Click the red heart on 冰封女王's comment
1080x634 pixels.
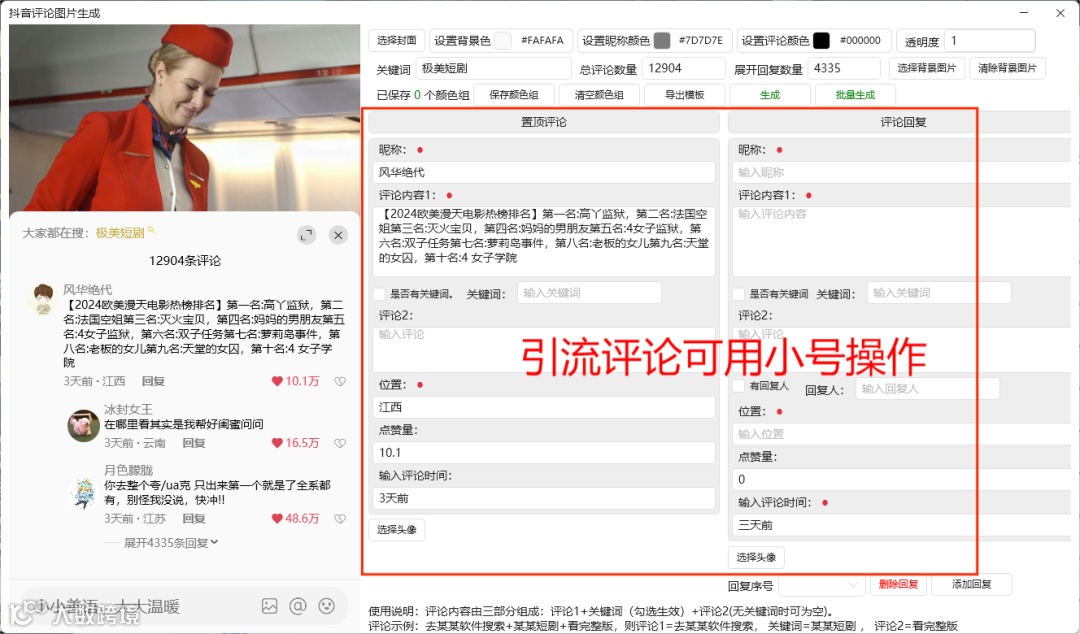pyautogui.click(x=277, y=443)
